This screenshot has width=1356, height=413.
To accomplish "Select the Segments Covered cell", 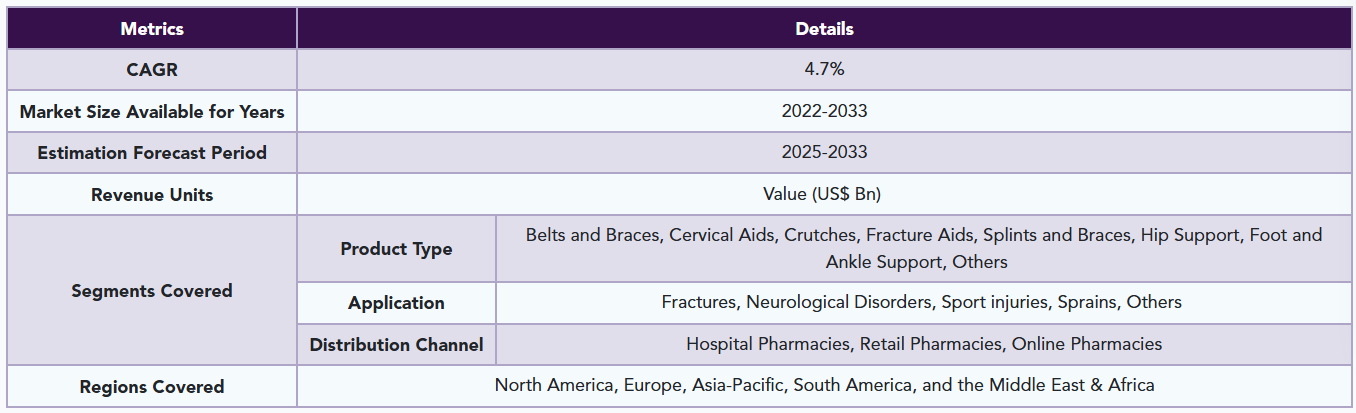I will click(152, 290).
